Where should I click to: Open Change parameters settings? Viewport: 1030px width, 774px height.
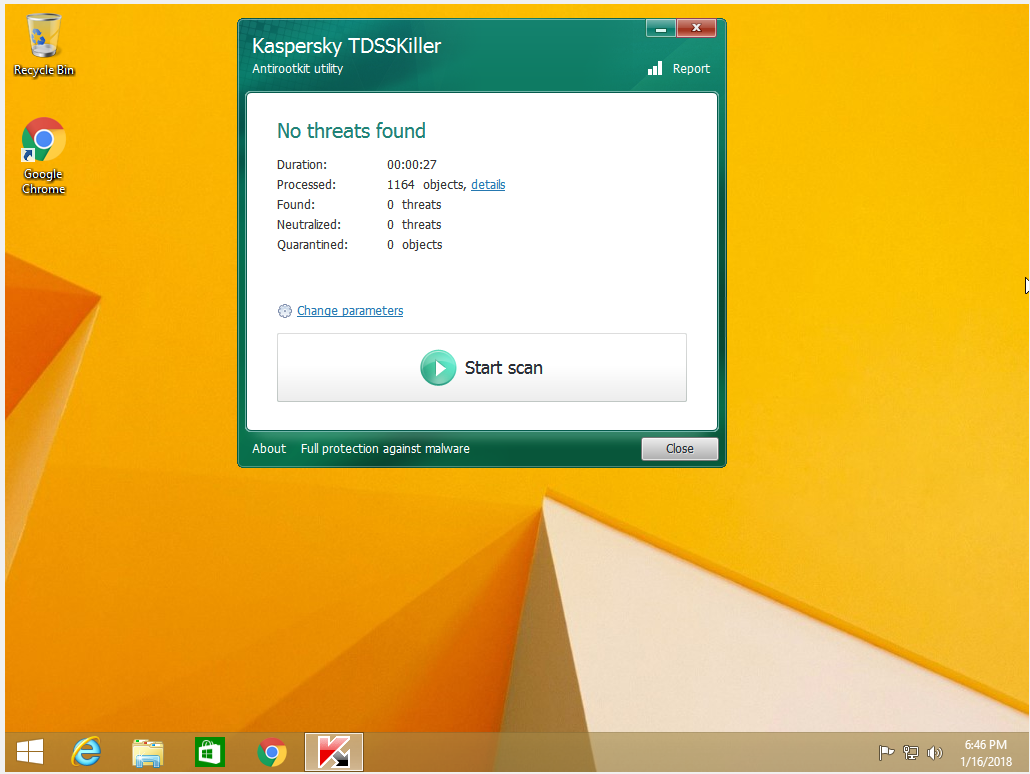[x=349, y=311]
